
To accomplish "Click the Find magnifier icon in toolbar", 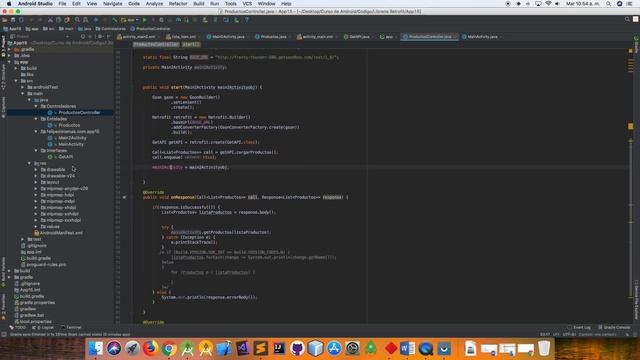I will [x=77, y=20].
